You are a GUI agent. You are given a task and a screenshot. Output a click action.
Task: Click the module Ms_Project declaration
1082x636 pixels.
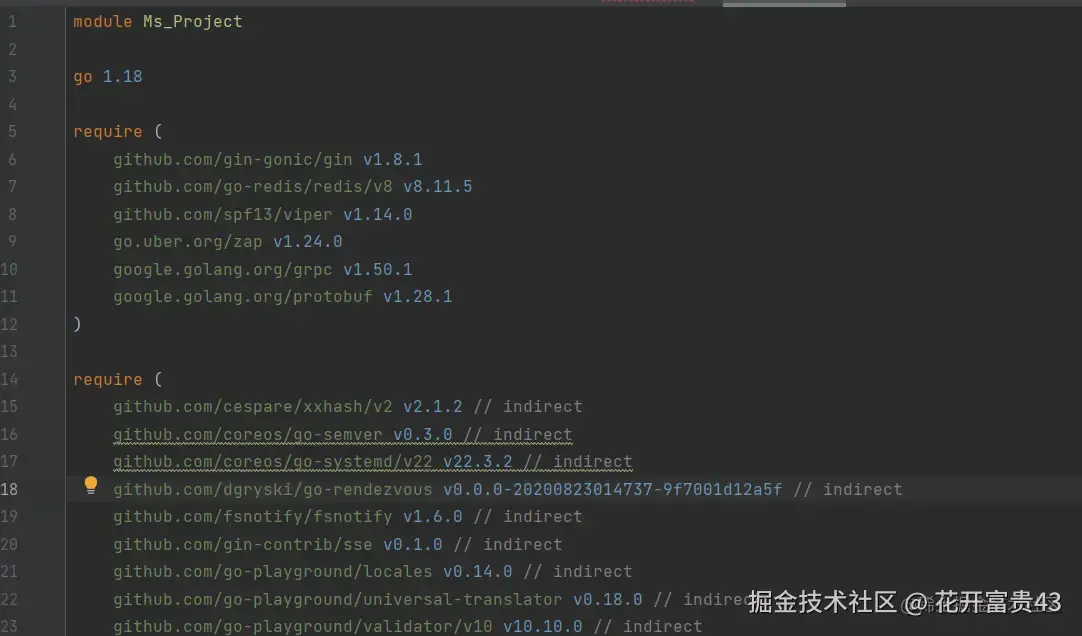[x=158, y=22]
